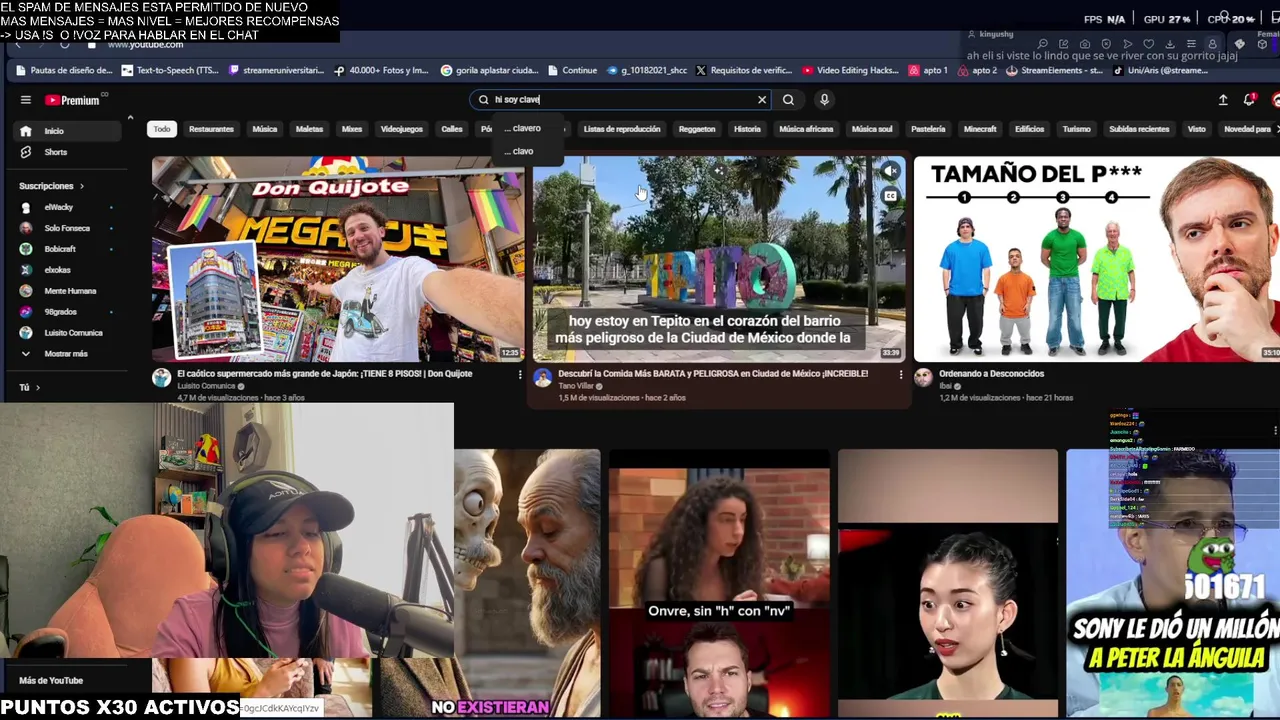Select the Listas de reproducción chip
The width and height of the screenshot is (1280, 720).
pyautogui.click(x=622, y=129)
